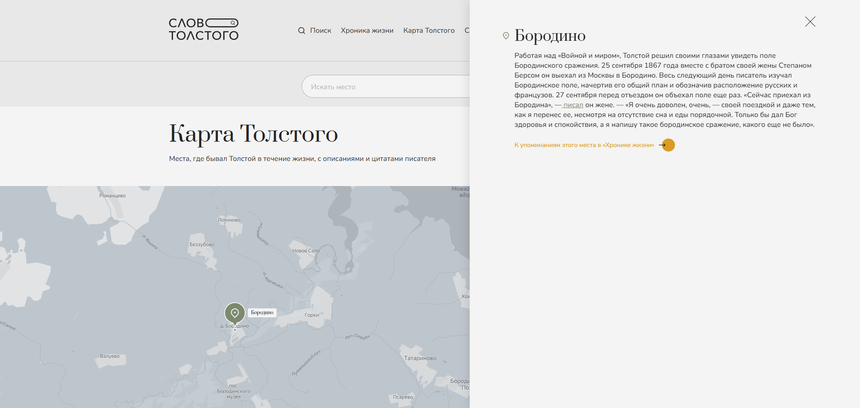Click Романцево village on the map
Screen dimensions: 860x408
[110, 196]
